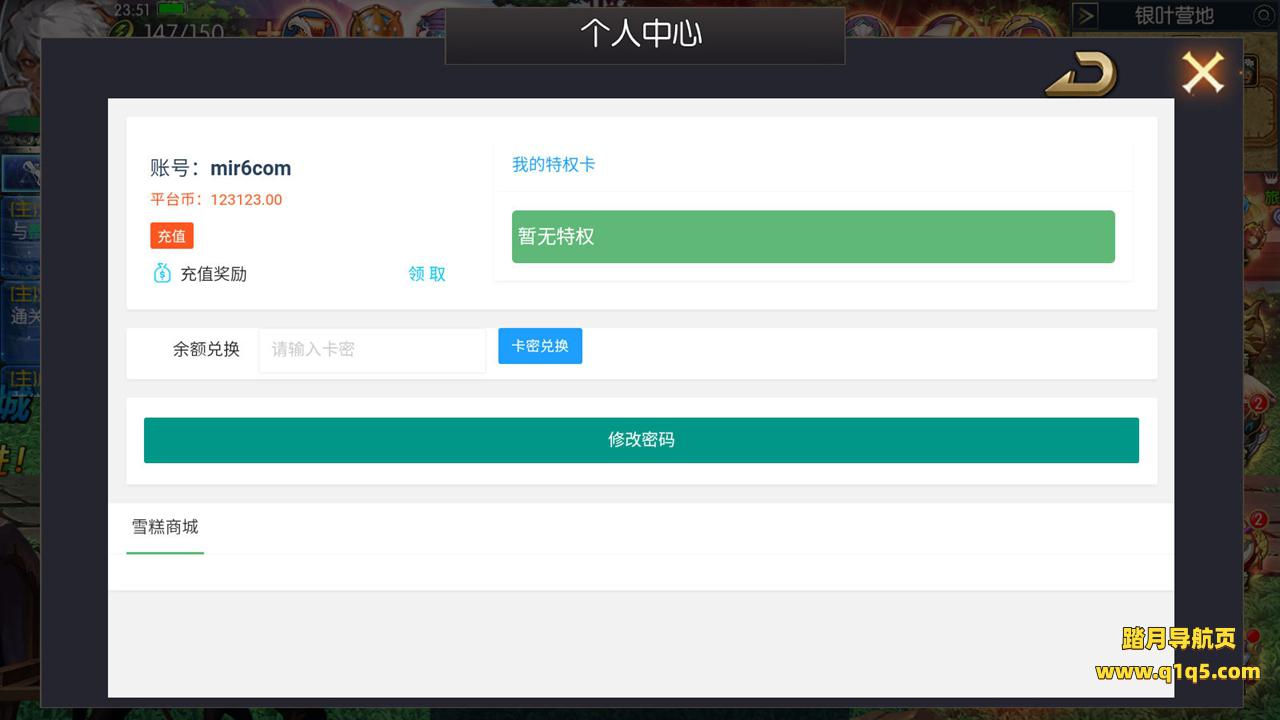Open the 我的特权卡 section header
1280x720 pixels.
pyautogui.click(x=554, y=165)
